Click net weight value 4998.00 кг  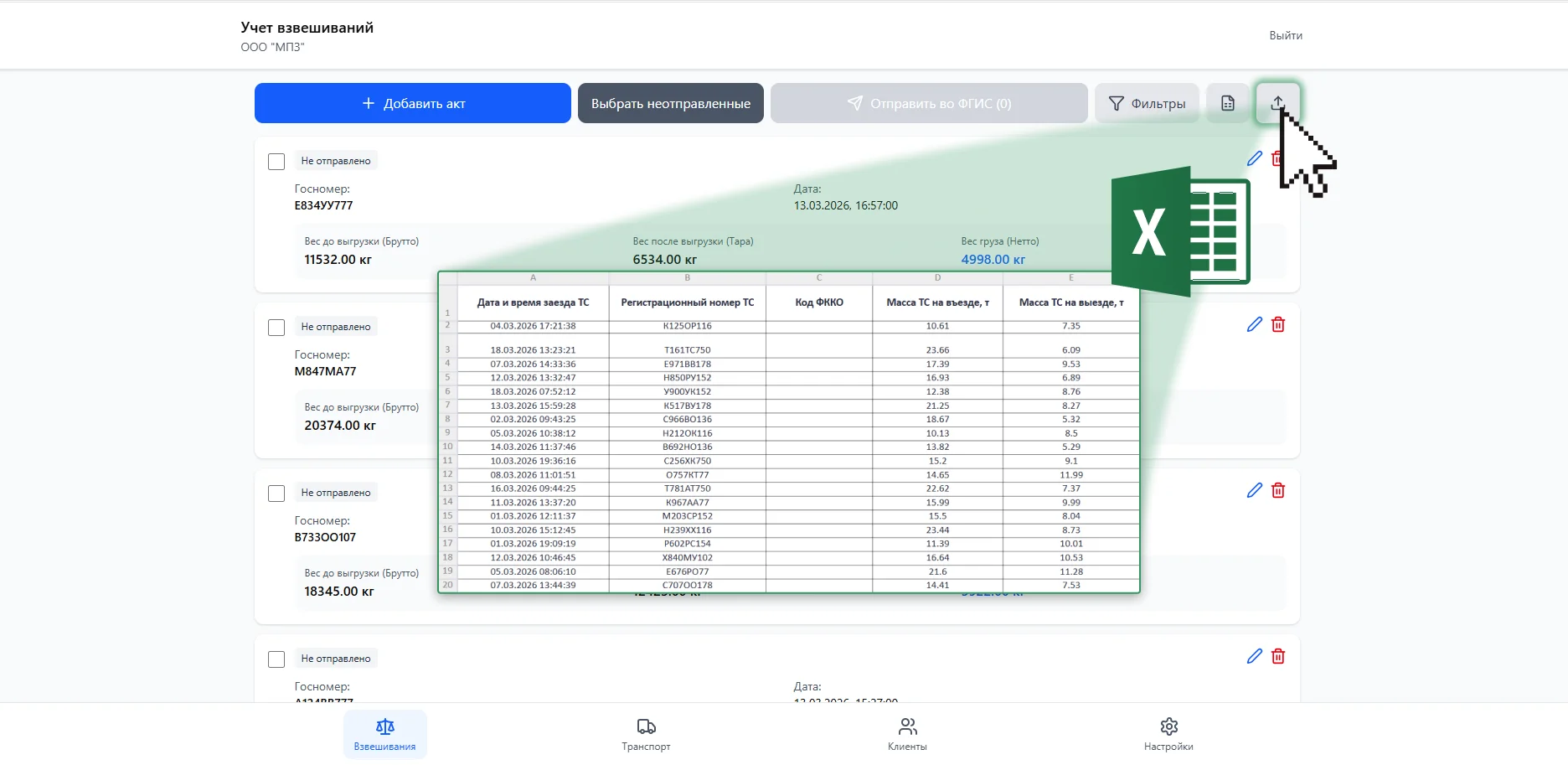[993, 260]
